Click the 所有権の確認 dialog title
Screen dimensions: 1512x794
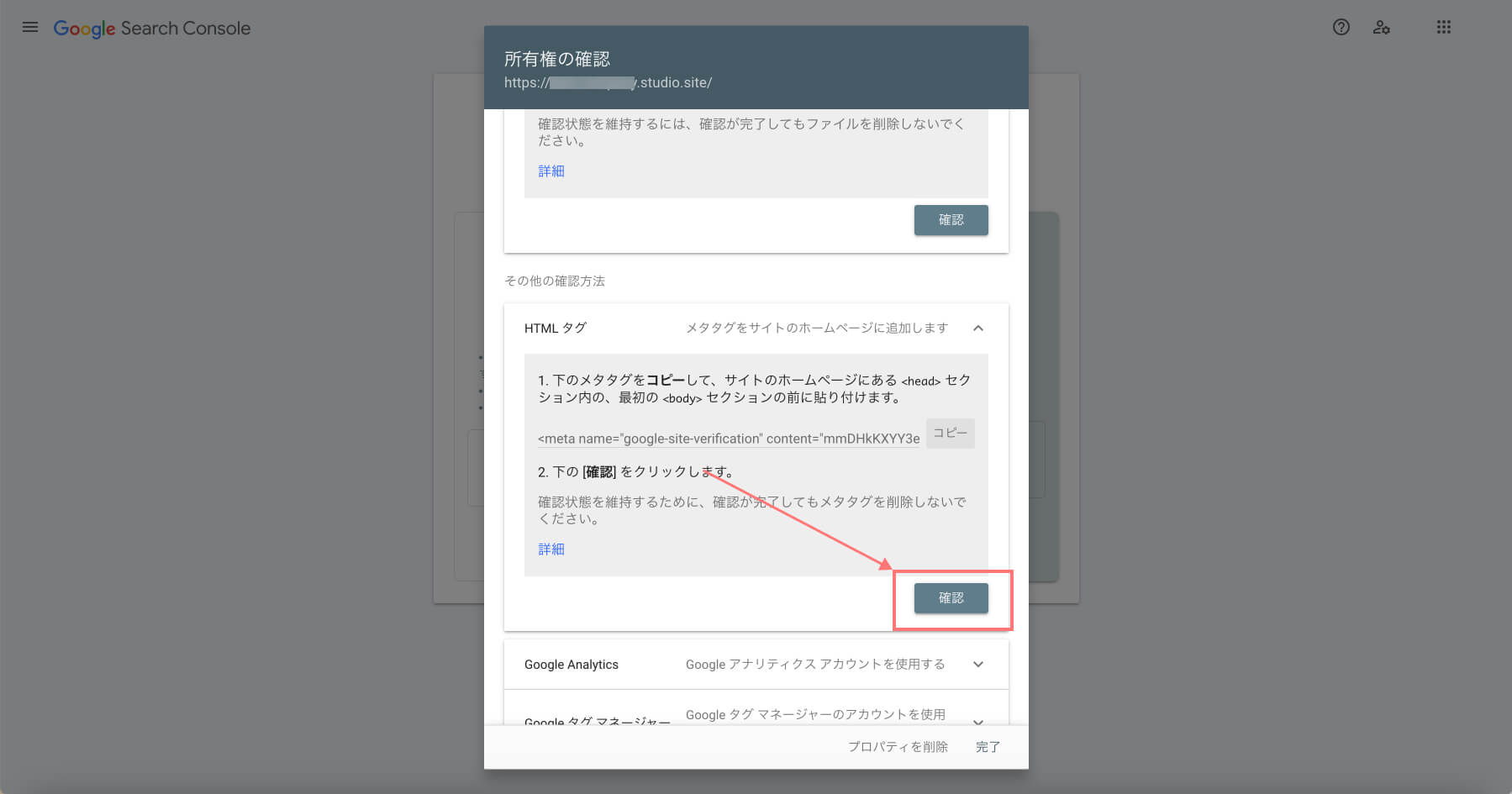coord(557,59)
